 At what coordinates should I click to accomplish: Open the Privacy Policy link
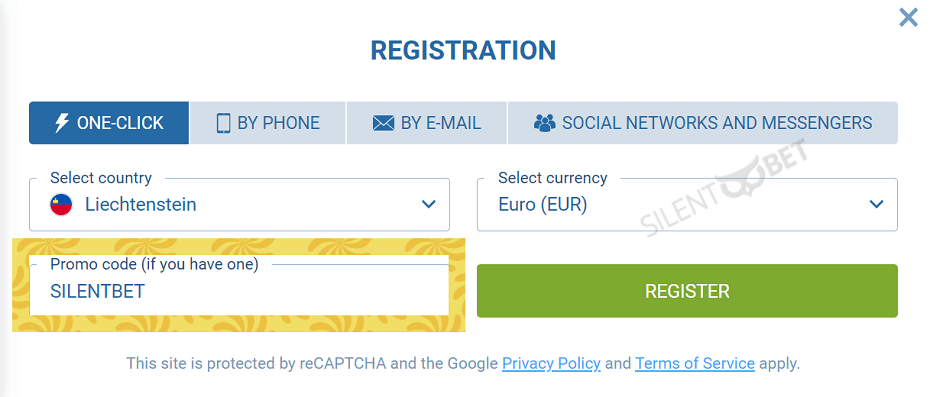coord(551,363)
